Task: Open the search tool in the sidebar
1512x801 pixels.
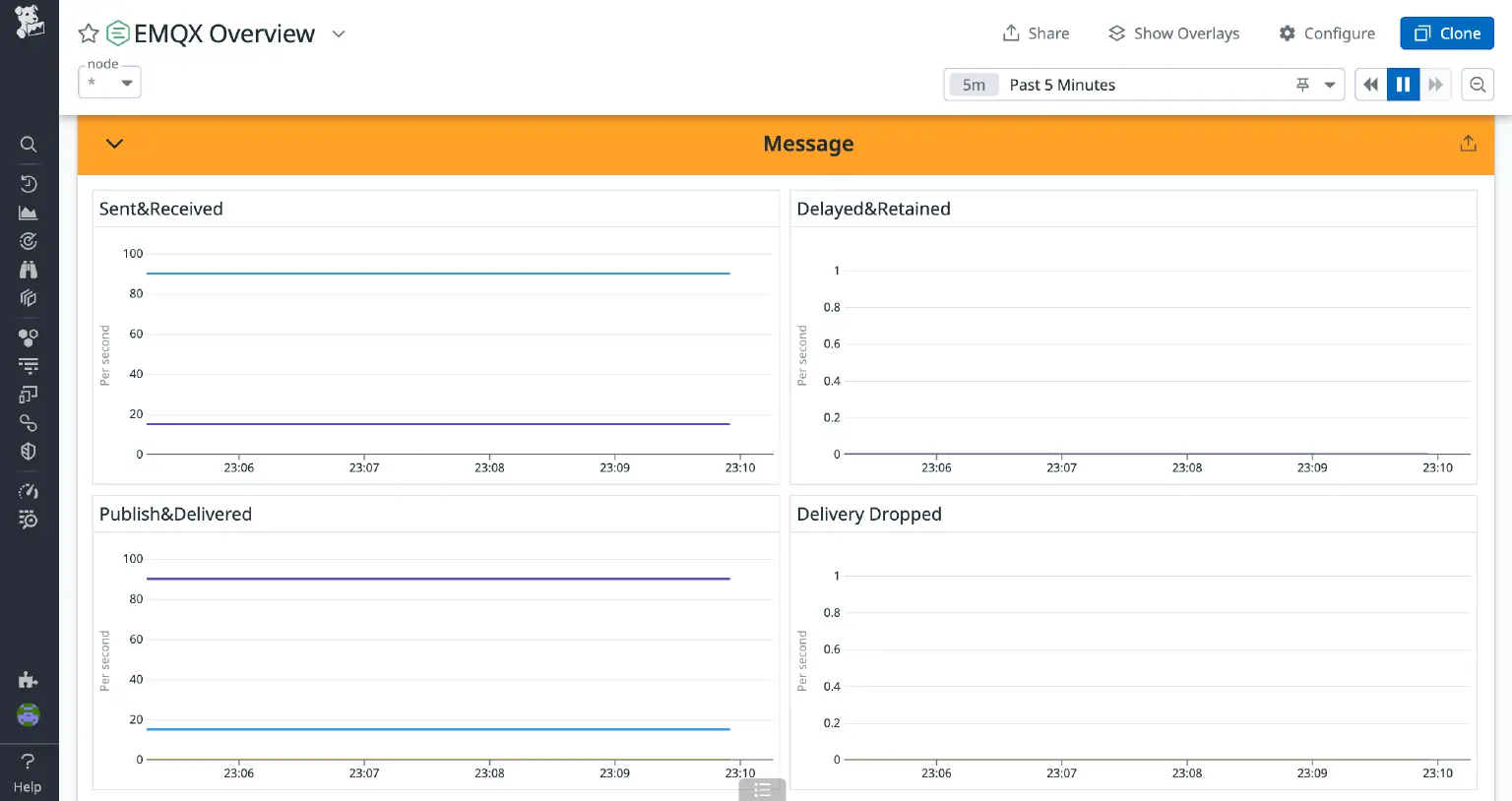Action: (29, 144)
